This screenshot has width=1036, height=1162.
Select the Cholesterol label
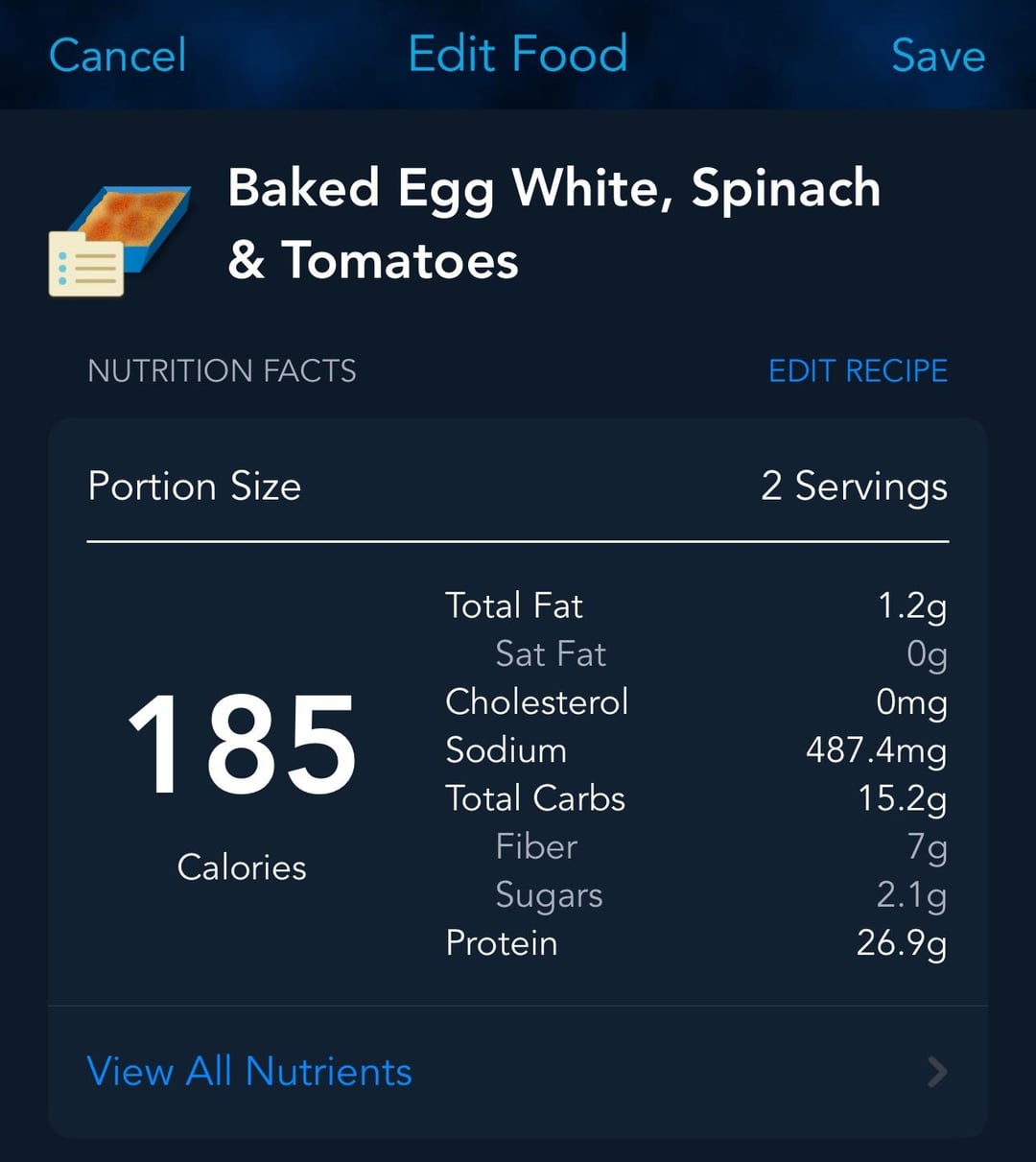coord(536,701)
